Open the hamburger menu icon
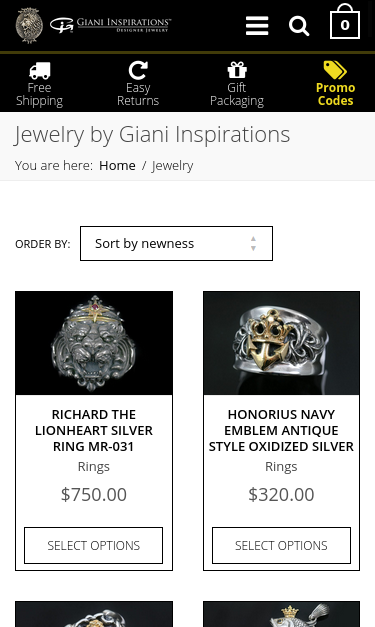Image resolution: width=375 pixels, height=627 pixels. pyautogui.click(x=257, y=26)
